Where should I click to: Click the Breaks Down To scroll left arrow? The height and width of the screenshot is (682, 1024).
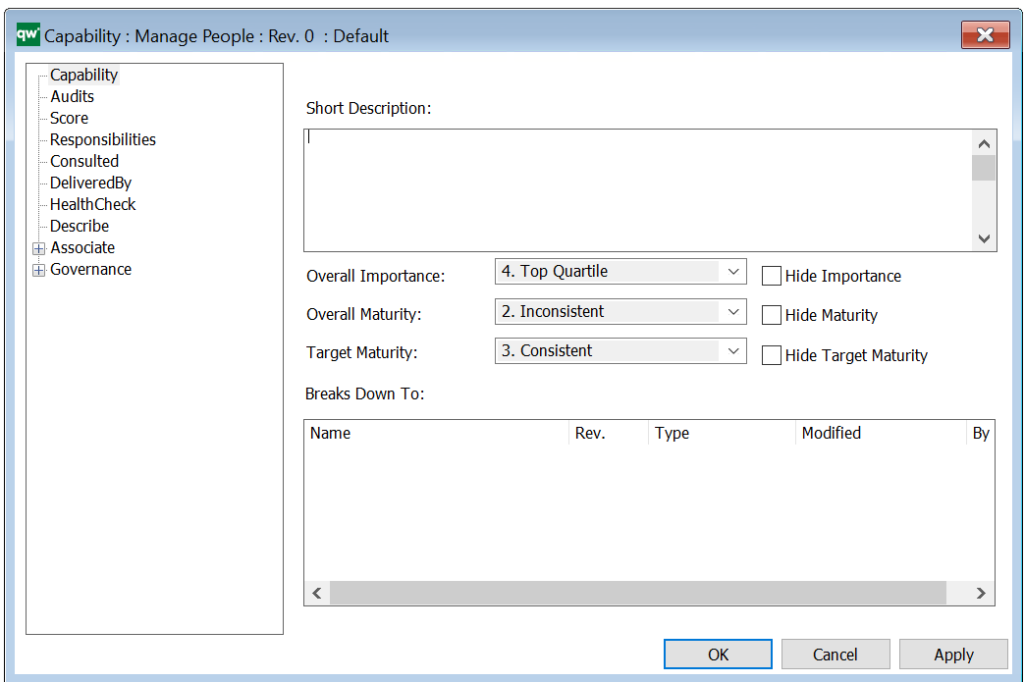point(317,593)
